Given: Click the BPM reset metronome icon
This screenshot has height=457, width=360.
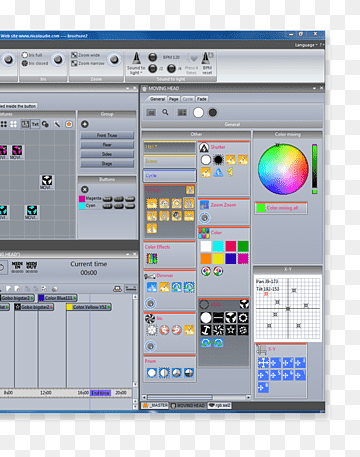Looking at the screenshot, I should tap(207, 58).
